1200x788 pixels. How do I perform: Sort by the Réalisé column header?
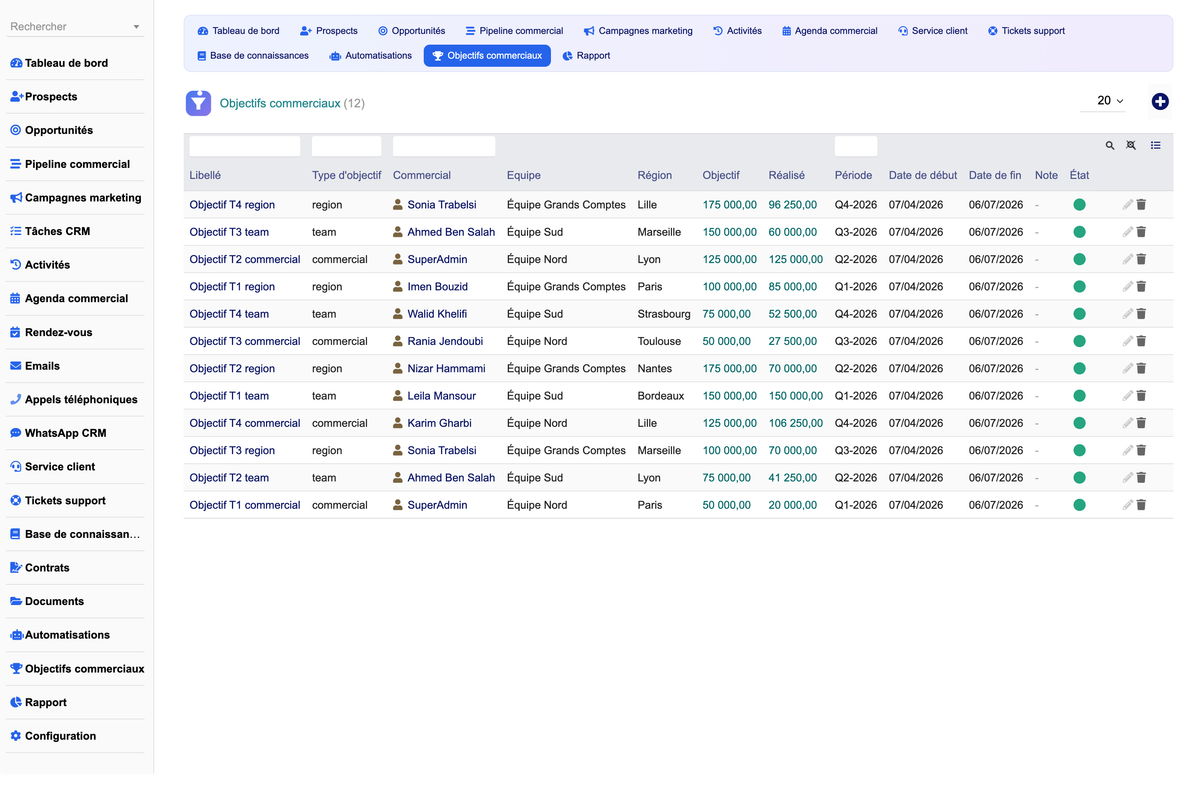pyautogui.click(x=787, y=175)
